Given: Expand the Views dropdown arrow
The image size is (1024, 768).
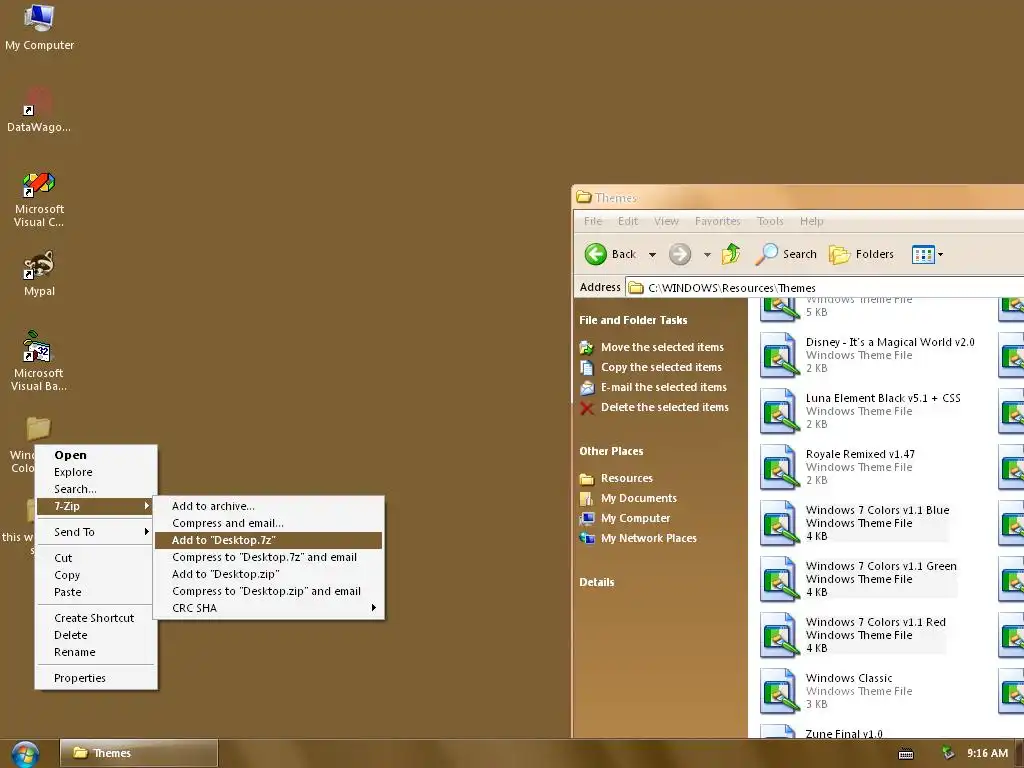Looking at the screenshot, I should point(940,255).
